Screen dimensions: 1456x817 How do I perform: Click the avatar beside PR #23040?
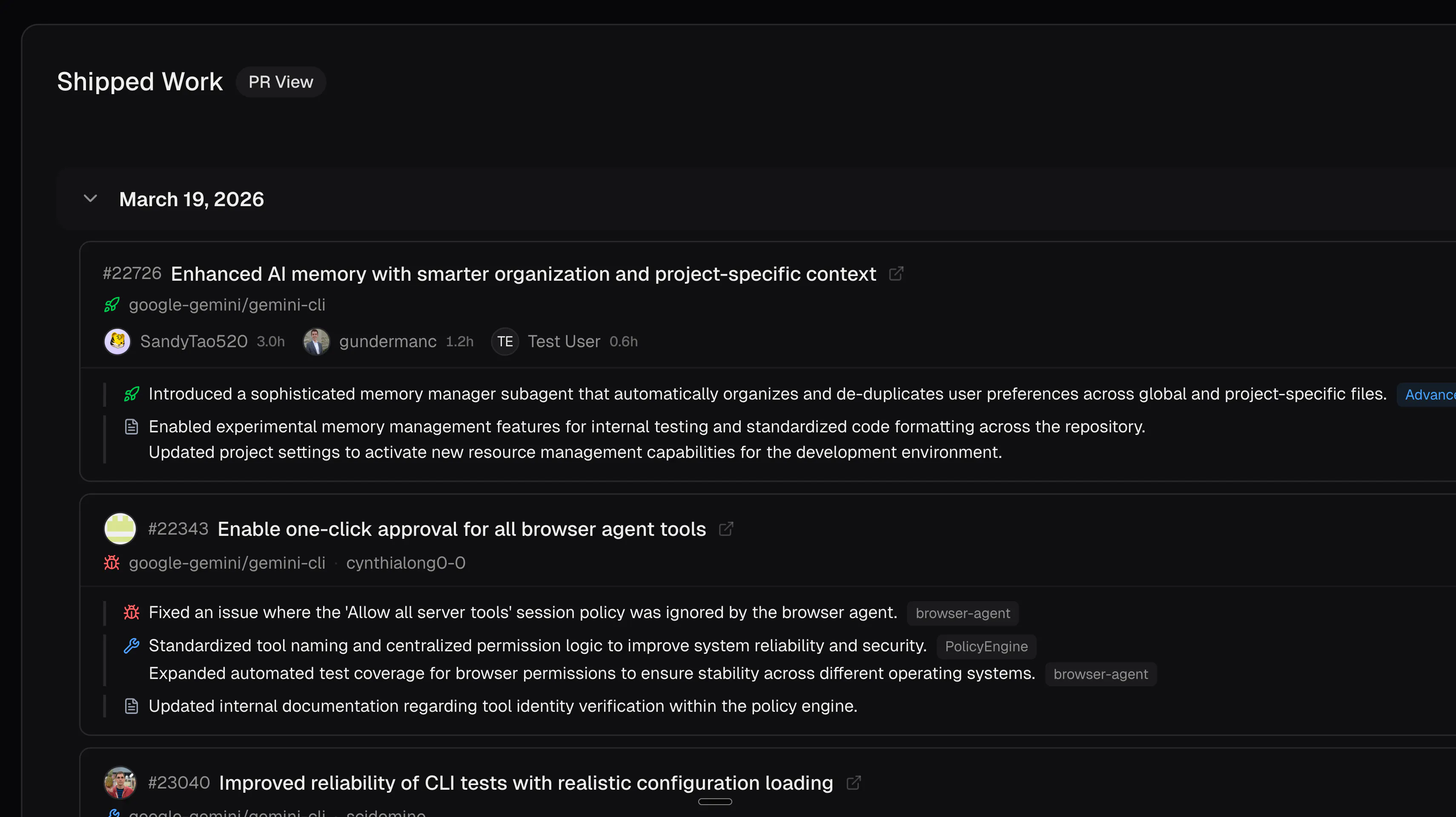coord(120,783)
